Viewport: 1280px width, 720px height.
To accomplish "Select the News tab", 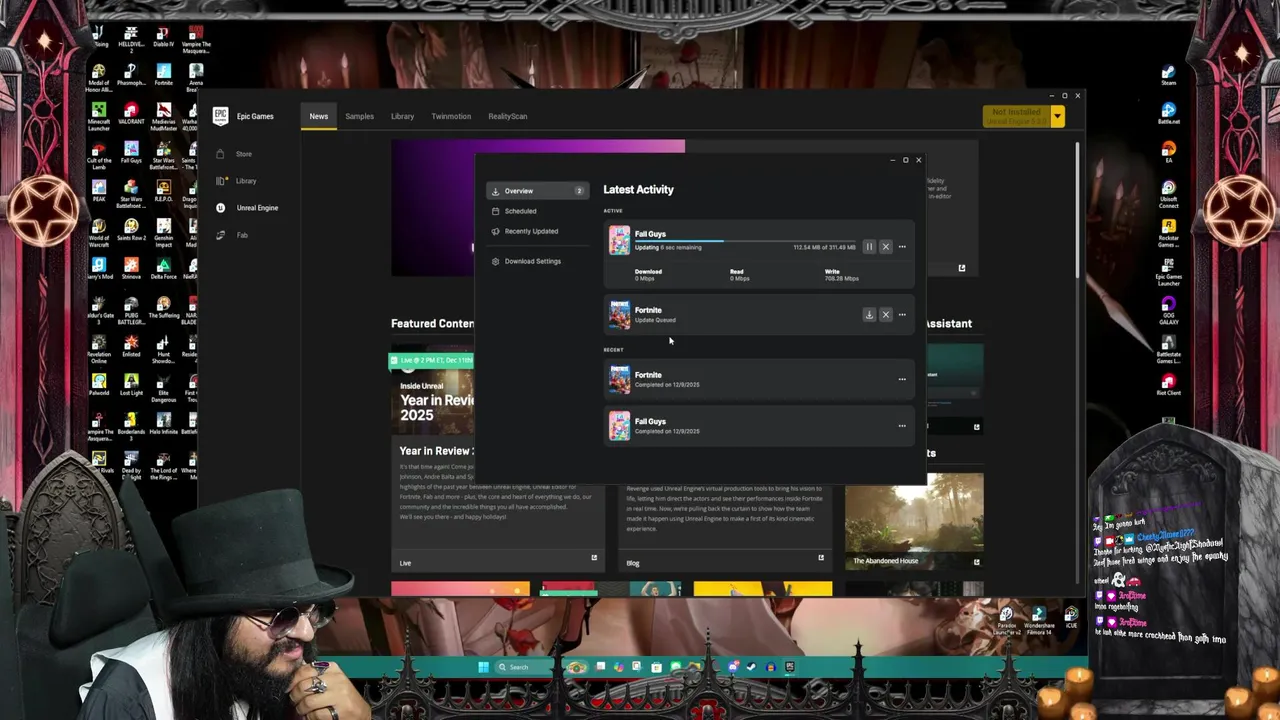I will [318, 116].
